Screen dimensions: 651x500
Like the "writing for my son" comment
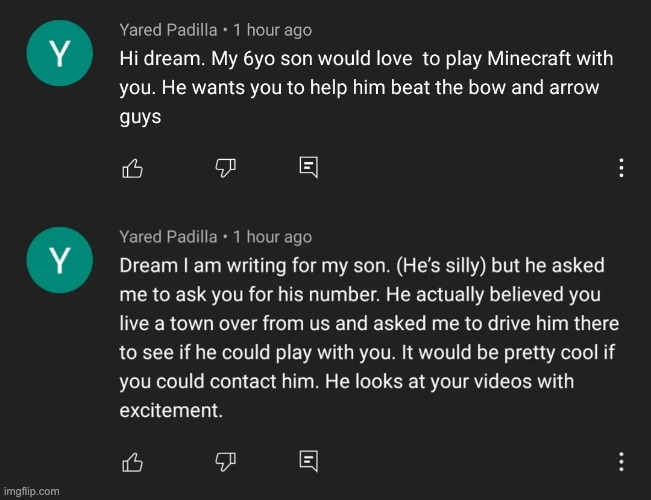[132, 462]
